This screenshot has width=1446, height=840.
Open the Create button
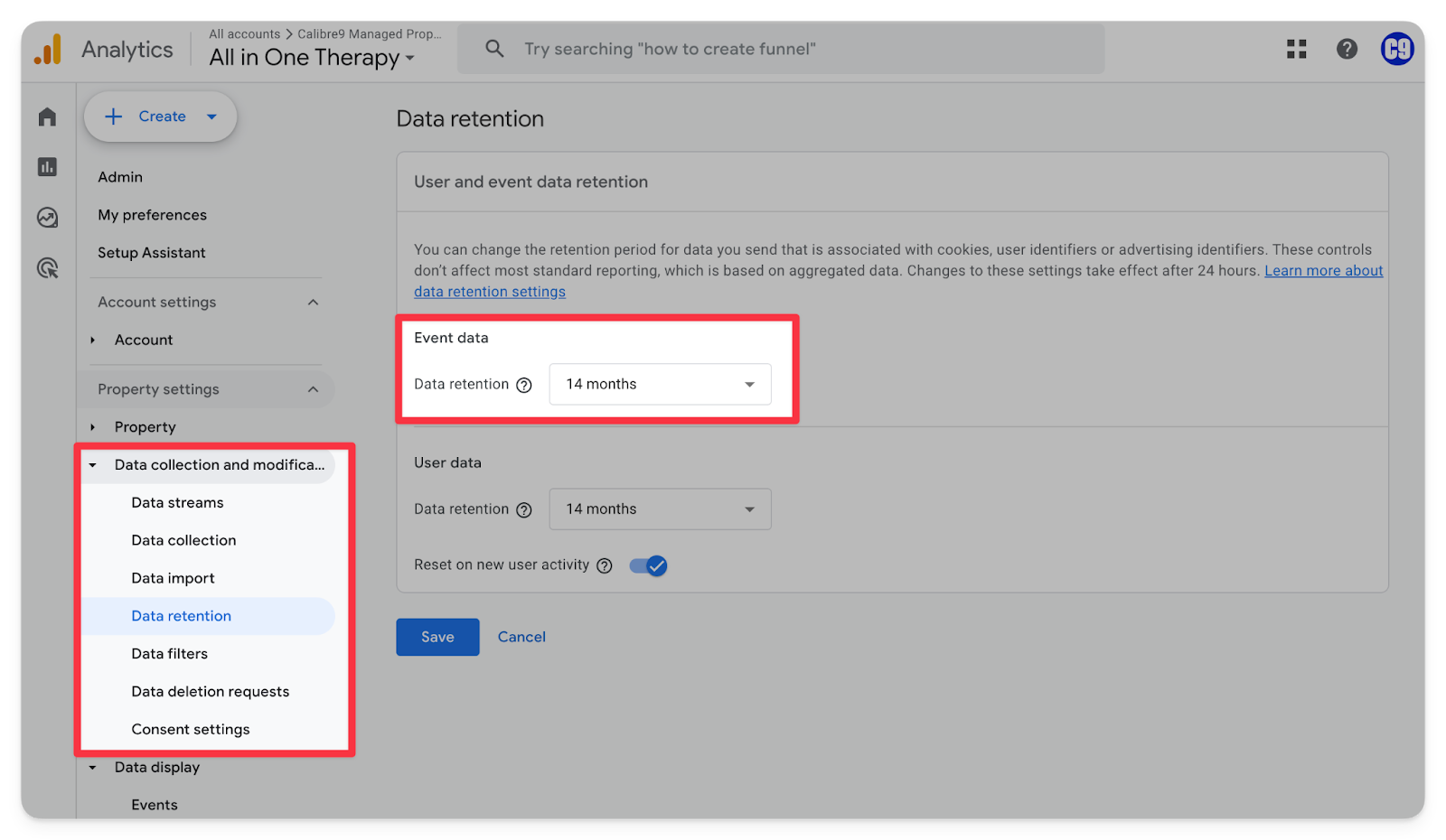(x=161, y=117)
